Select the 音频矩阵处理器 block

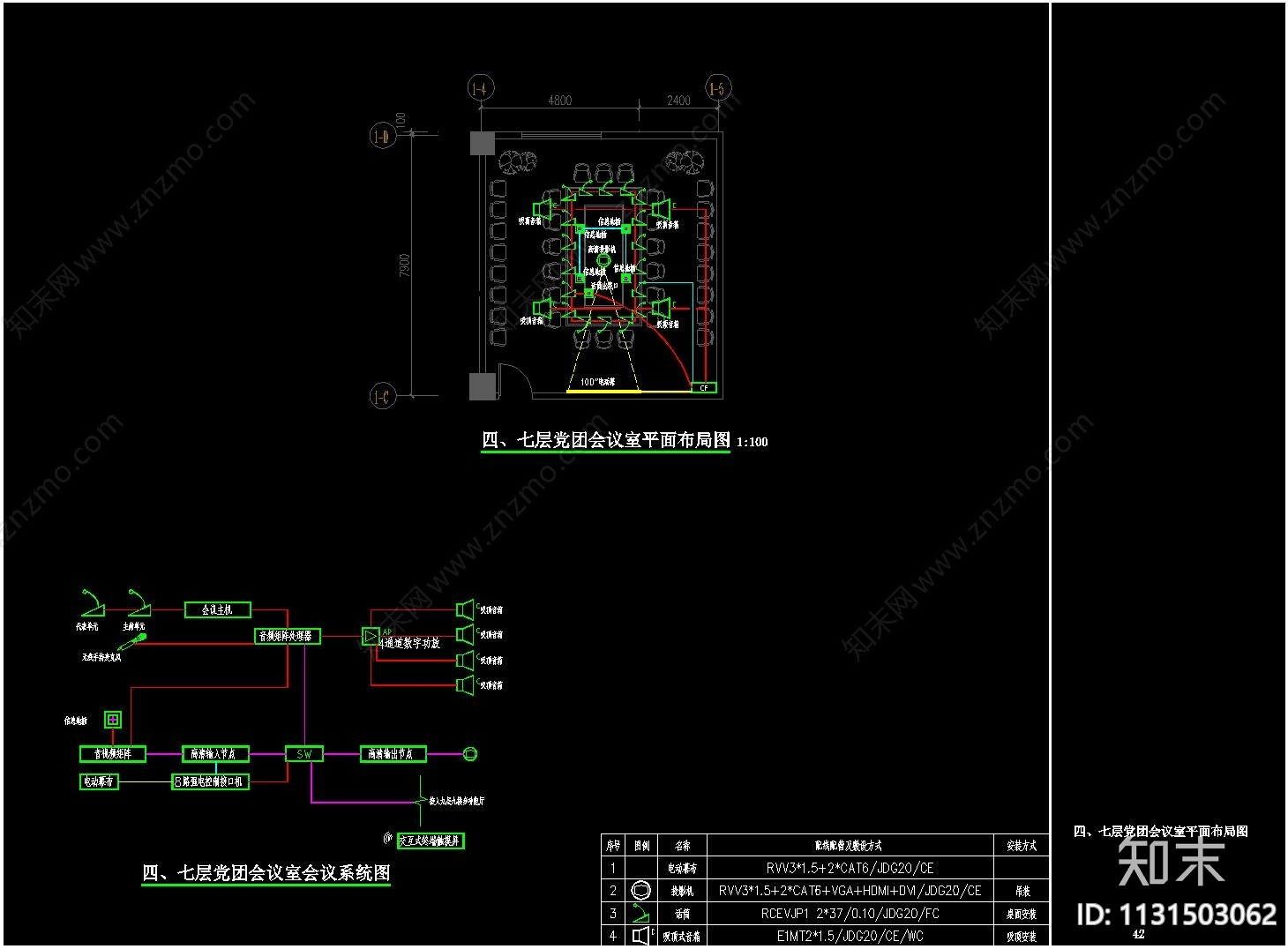point(288,636)
